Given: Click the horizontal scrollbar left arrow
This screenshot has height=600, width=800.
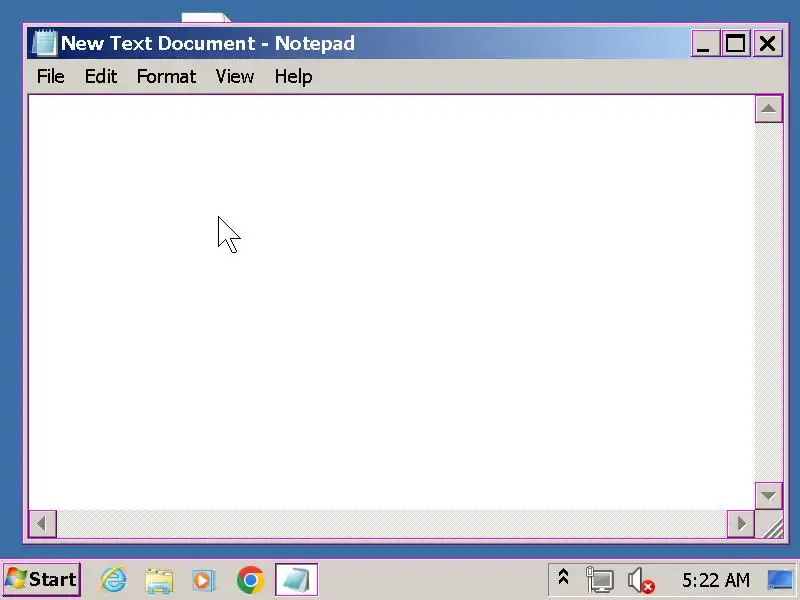Looking at the screenshot, I should click(x=42, y=523).
